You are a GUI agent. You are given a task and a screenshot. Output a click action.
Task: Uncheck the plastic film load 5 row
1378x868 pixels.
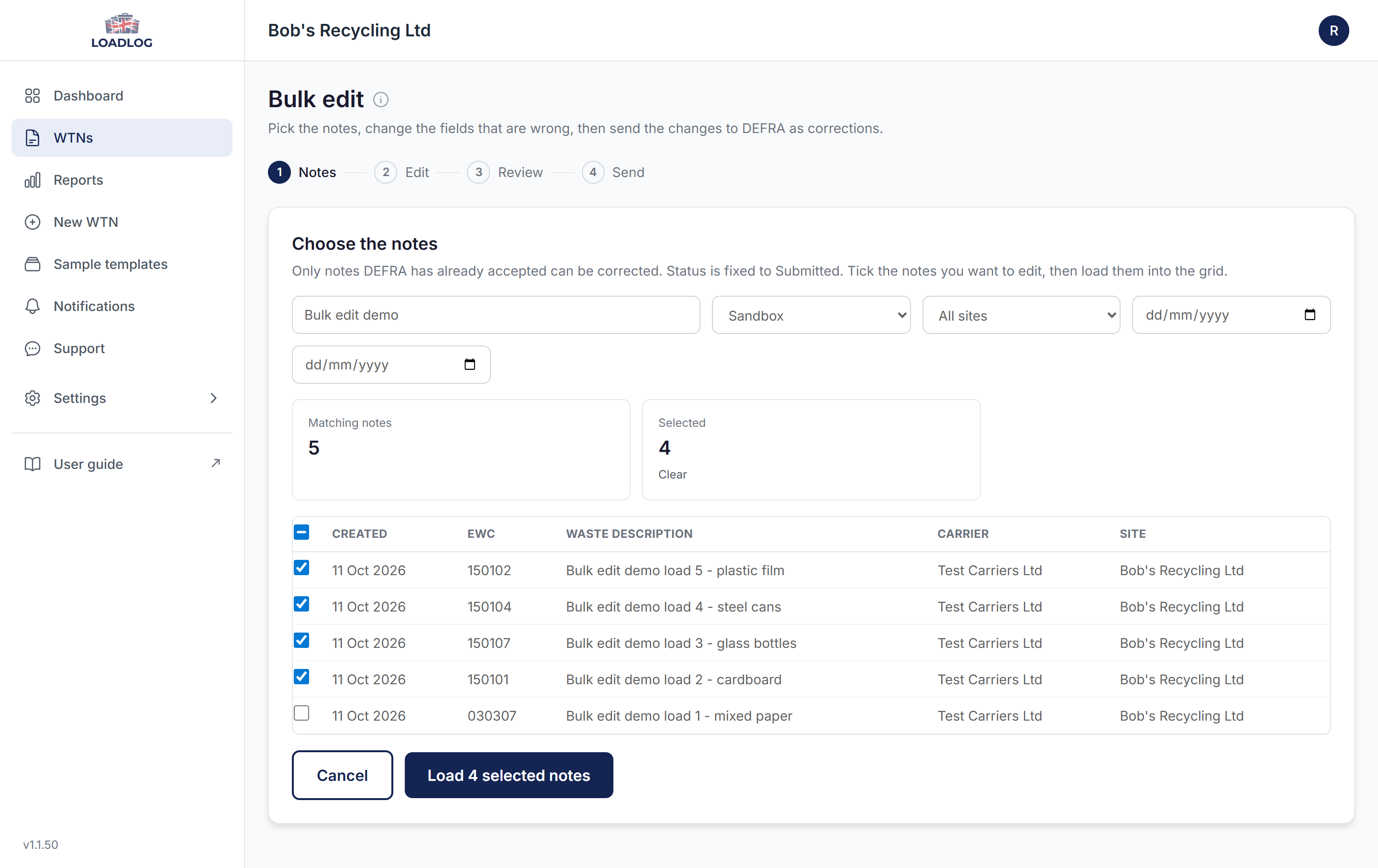click(301, 568)
